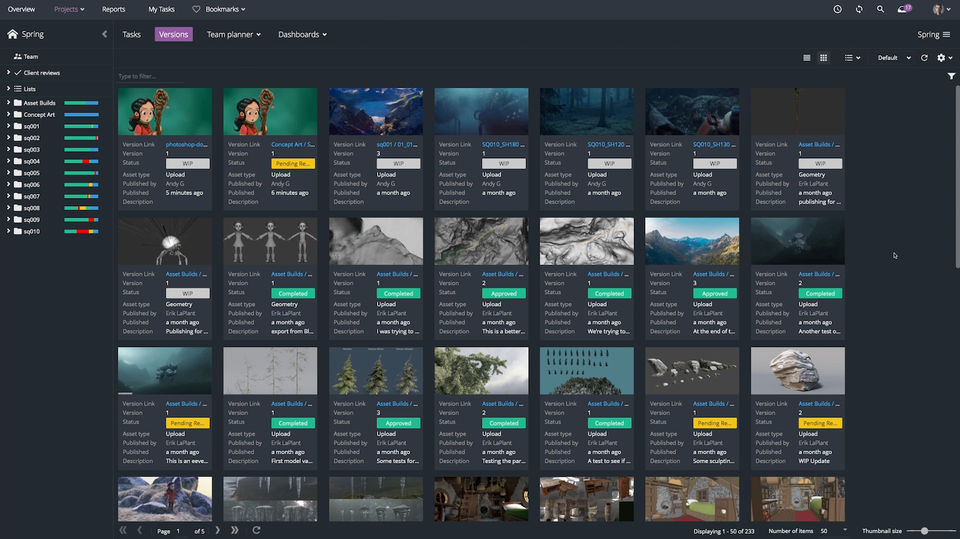Viewport: 960px width, 539px height.
Task: Switch to the Tasks tab
Action: [131, 34]
